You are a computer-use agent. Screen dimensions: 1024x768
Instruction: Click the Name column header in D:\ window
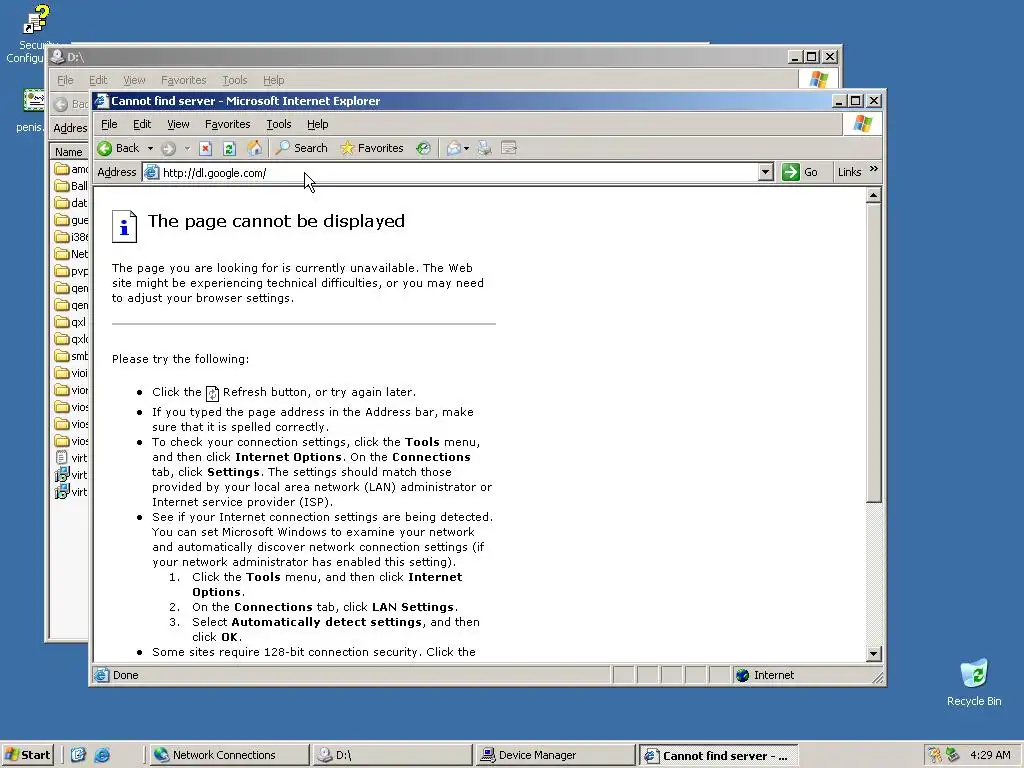click(69, 152)
